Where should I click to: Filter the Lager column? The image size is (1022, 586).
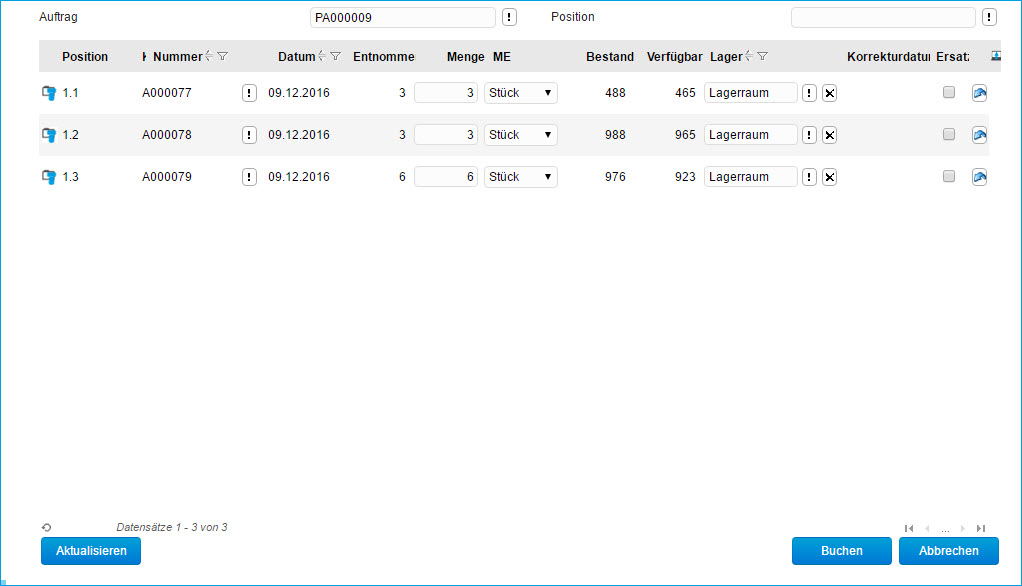[x=762, y=56]
